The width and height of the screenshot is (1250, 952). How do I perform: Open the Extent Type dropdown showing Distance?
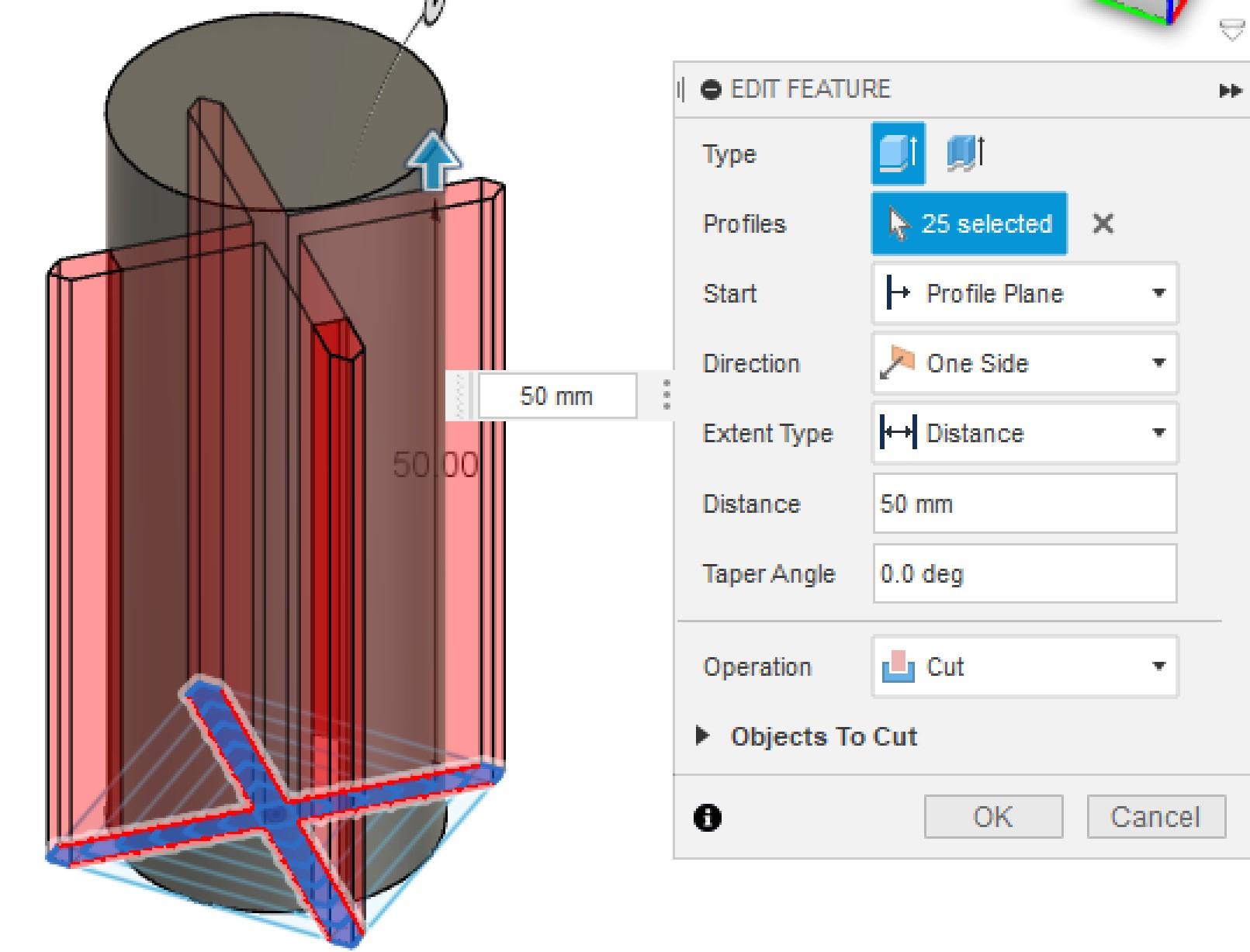[x=1025, y=433]
